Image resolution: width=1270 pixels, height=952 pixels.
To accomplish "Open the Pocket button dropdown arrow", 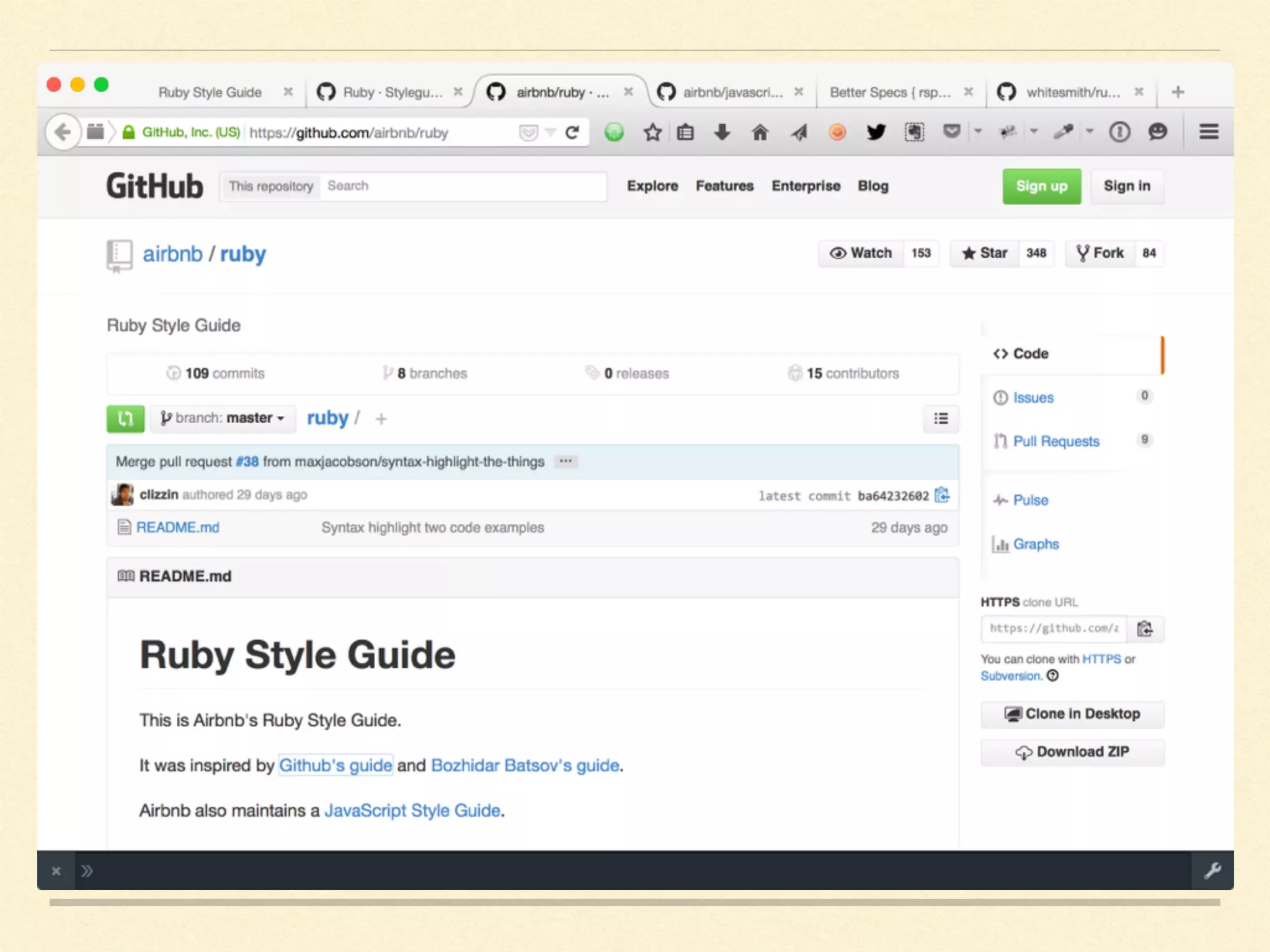I will click(x=978, y=131).
